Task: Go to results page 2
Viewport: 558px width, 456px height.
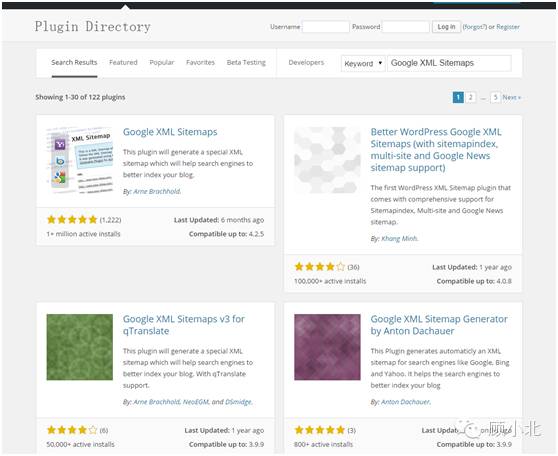Action: click(470, 97)
